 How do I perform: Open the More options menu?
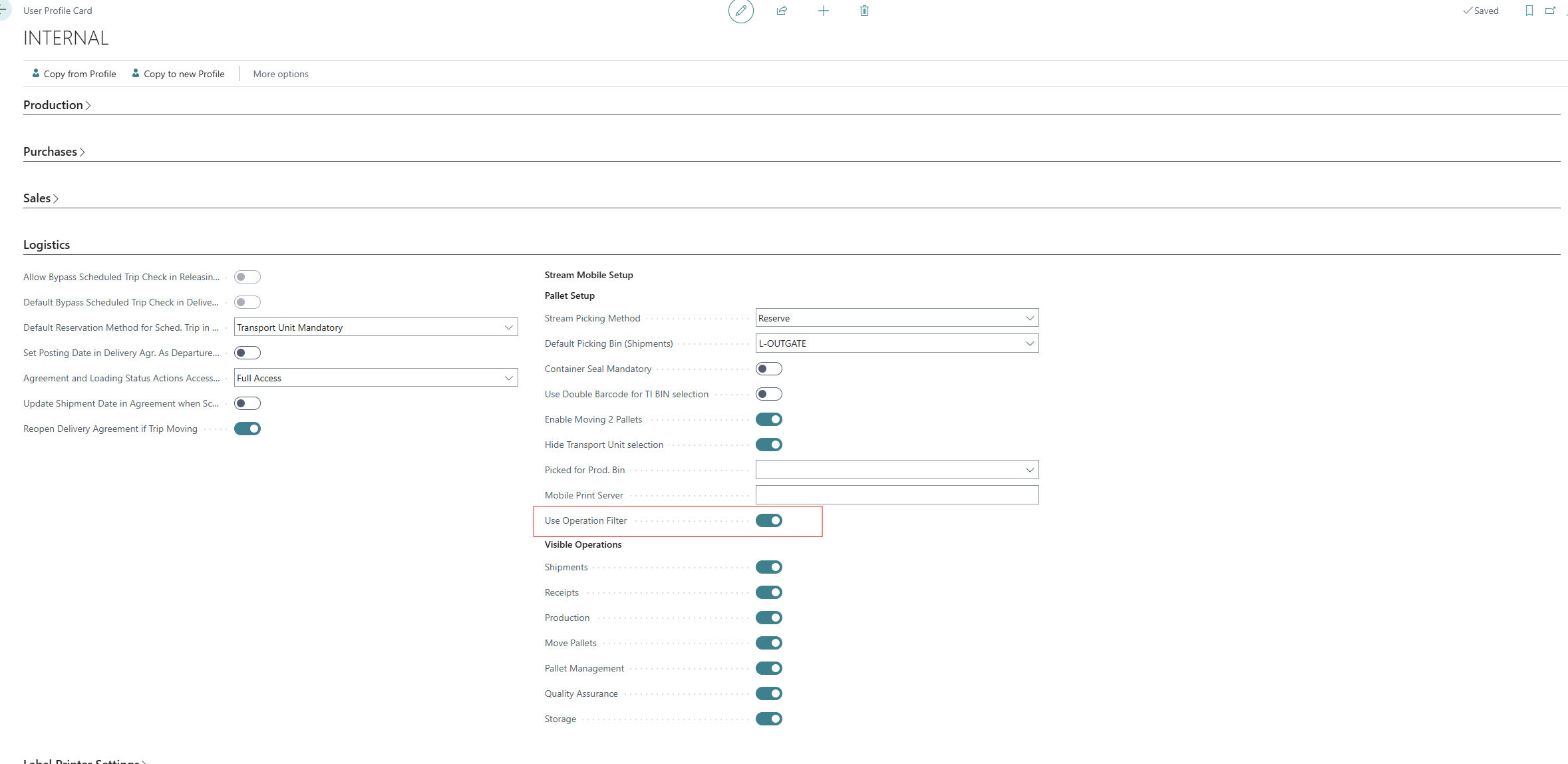point(280,74)
